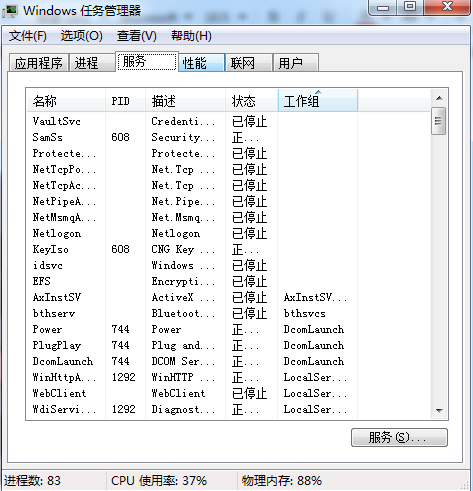The height and width of the screenshot is (491, 473).
Task: Select the NetPipeA... service name
Action: [x=64, y=201]
